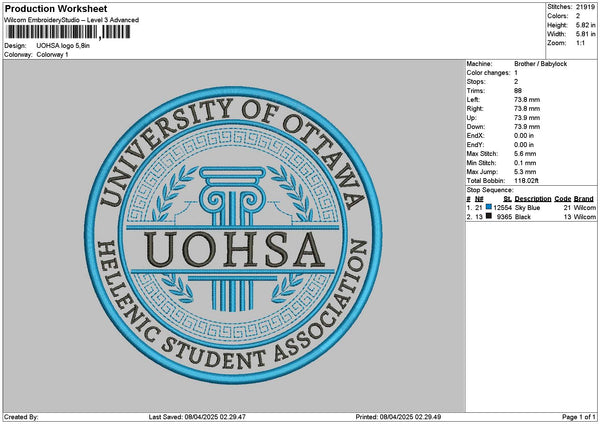Select the UOHSA embroidery design preview
The height and width of the screenshot is (424, 600).
233,235
